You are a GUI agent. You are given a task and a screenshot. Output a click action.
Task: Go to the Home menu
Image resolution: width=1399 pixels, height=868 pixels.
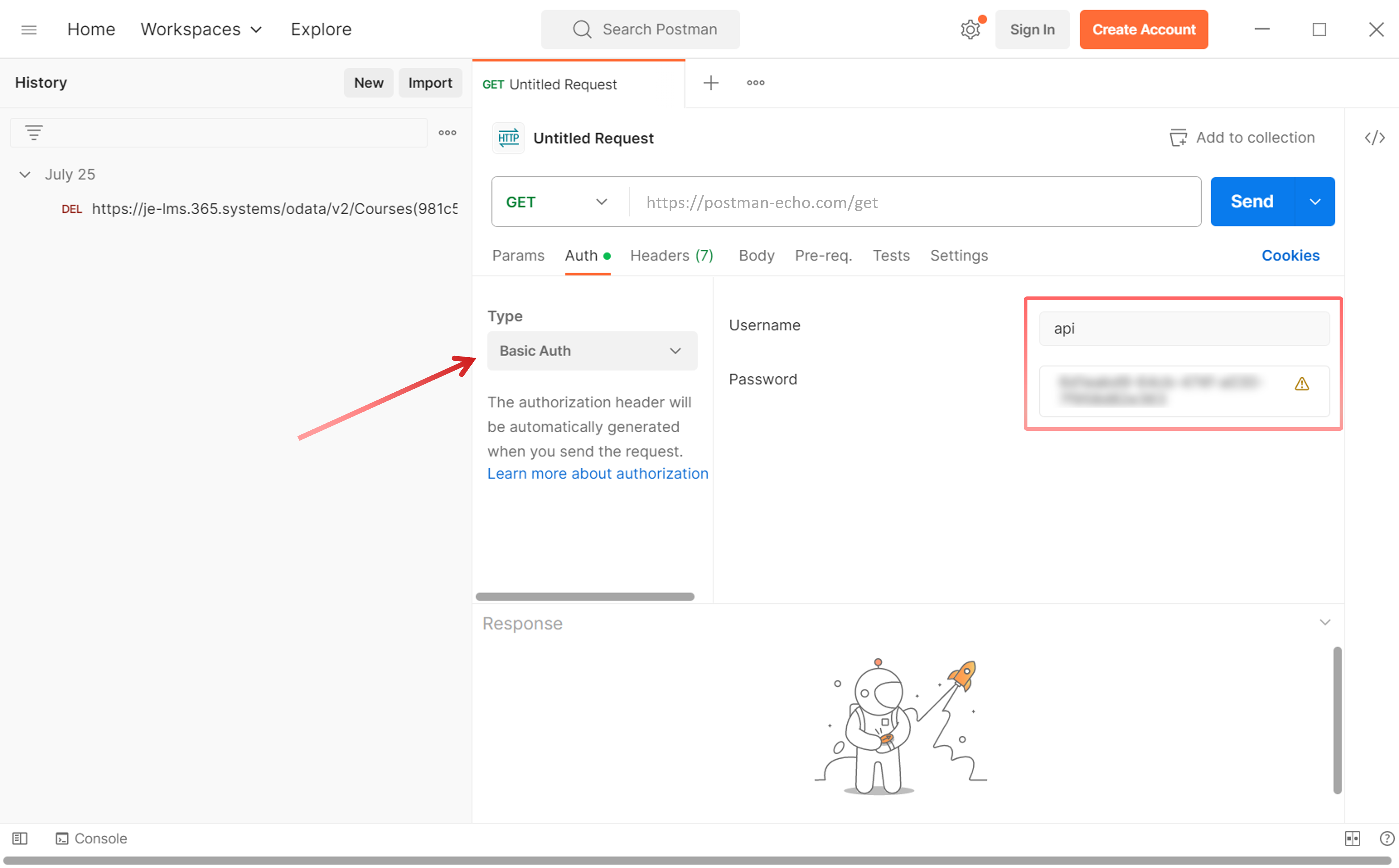tap(91, 29)
